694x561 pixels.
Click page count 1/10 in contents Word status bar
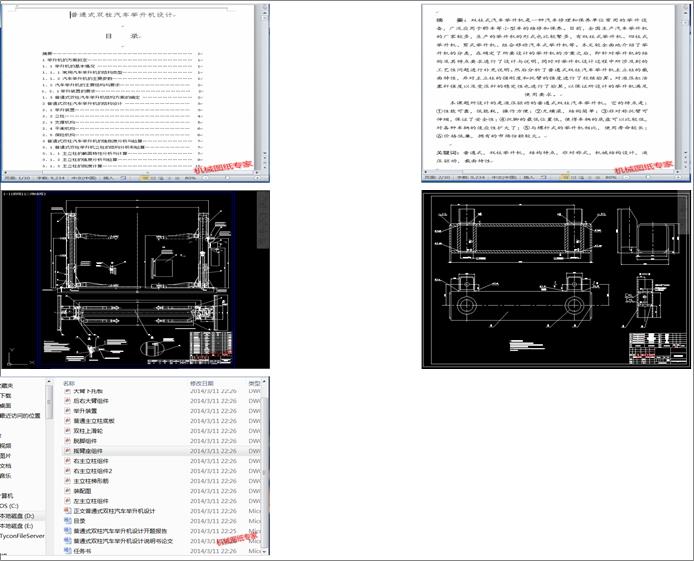[x=17, y=178]
